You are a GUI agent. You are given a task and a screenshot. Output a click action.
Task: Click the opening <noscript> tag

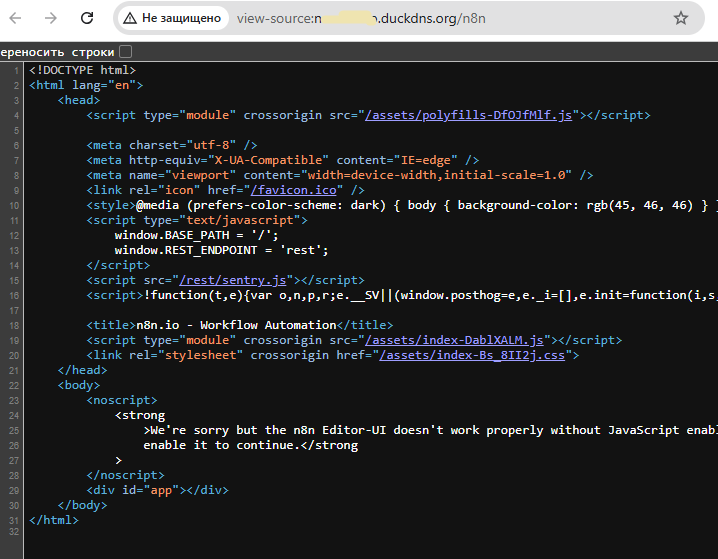tap(122, 401)
